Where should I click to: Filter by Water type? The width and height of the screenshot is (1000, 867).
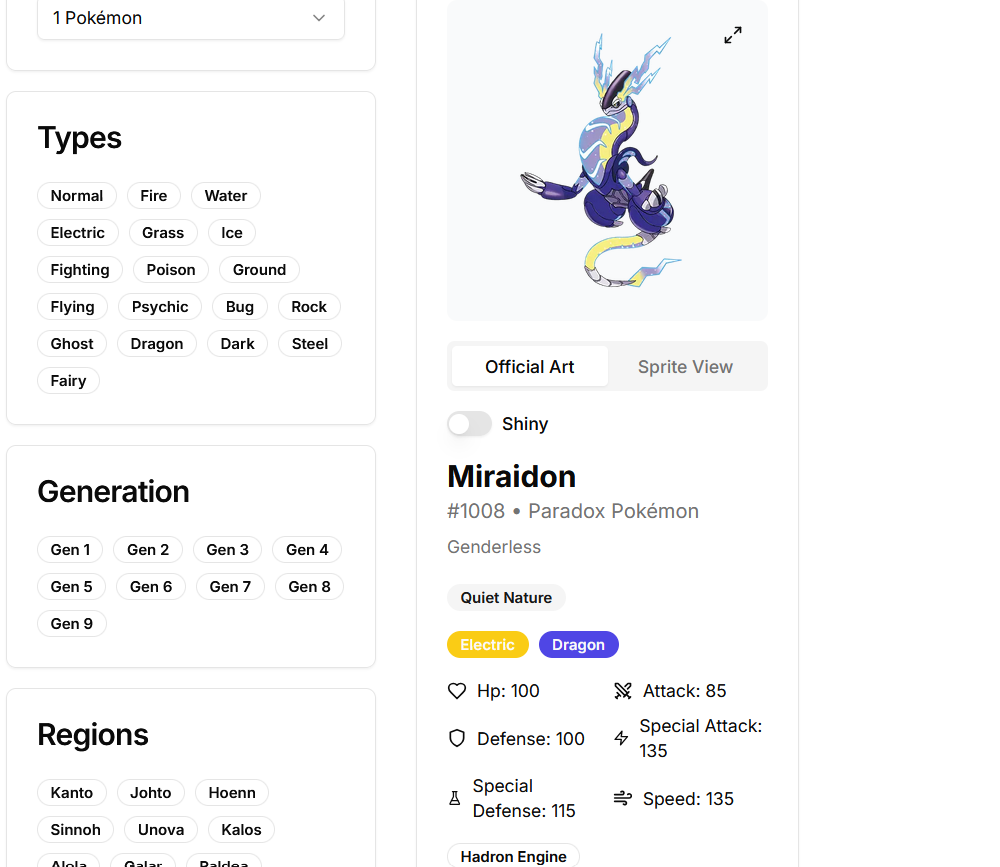226,196
